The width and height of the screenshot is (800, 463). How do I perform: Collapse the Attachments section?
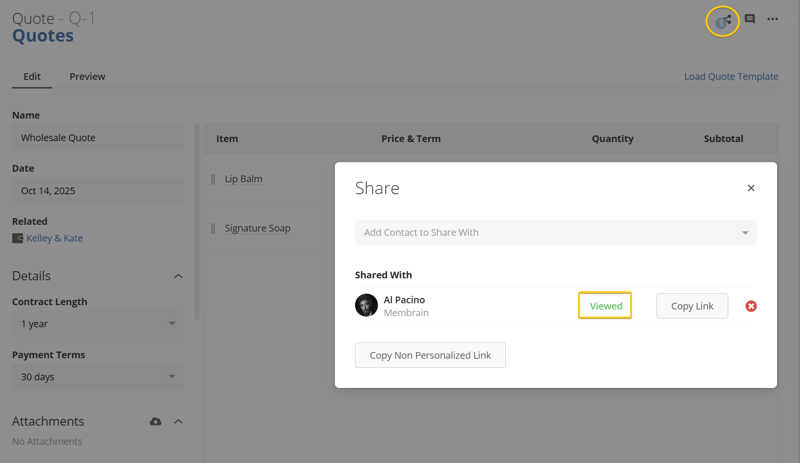pos(178,422)
